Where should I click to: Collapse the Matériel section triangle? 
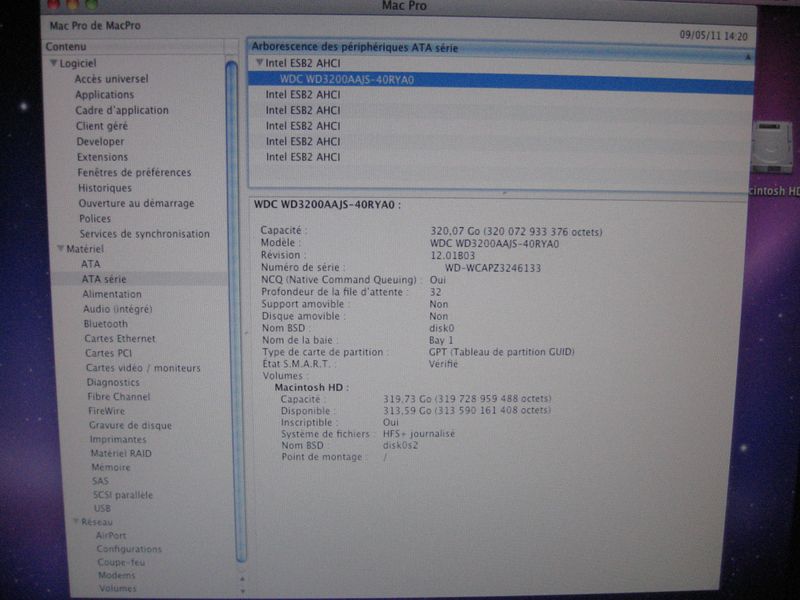[60, 248]
